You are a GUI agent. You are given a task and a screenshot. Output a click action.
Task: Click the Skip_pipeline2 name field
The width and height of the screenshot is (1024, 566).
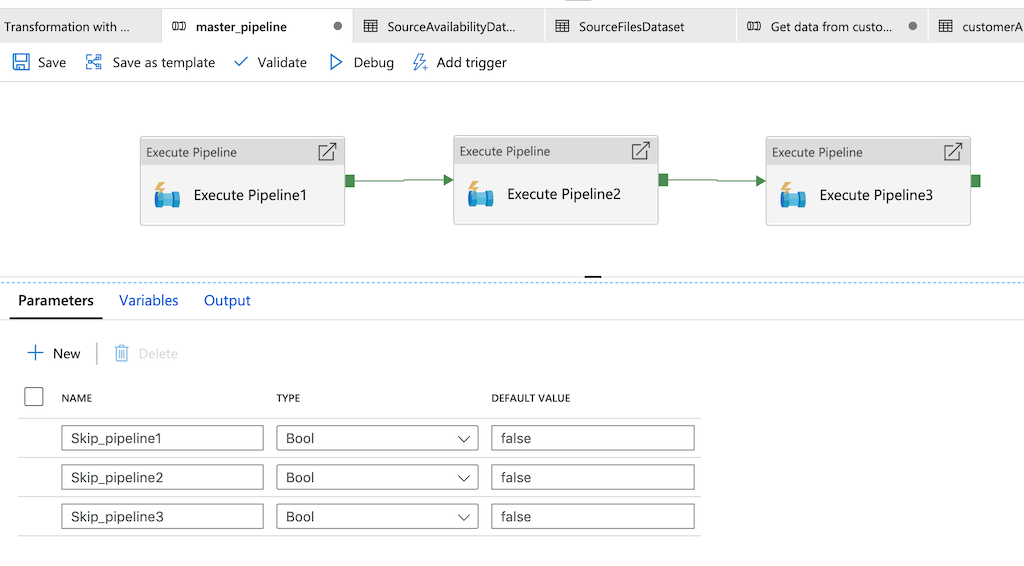point(163,477)
